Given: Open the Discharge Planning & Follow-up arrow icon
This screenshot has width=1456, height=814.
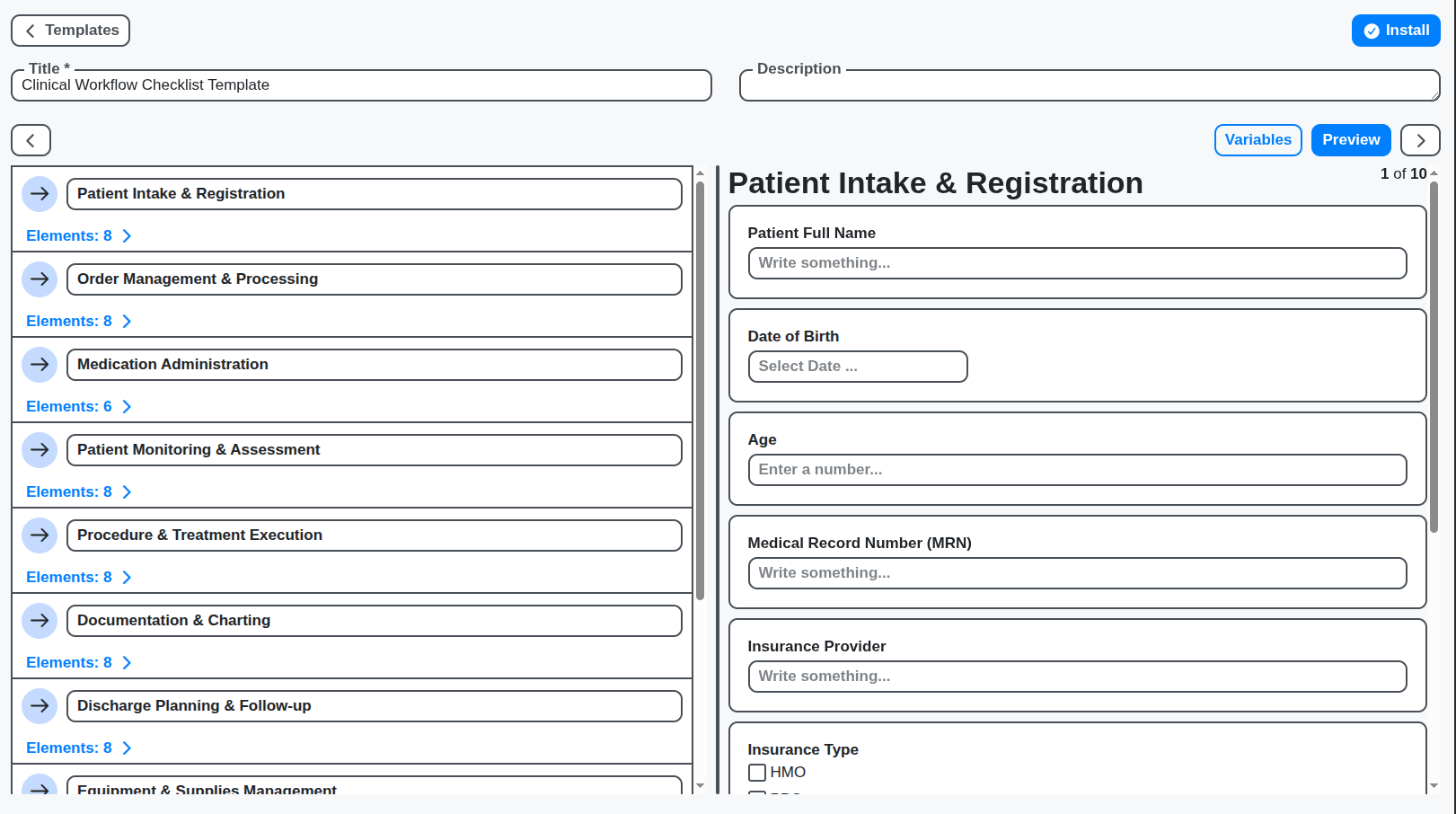Looking at the screenshot, I should click(x=40, y=706).
